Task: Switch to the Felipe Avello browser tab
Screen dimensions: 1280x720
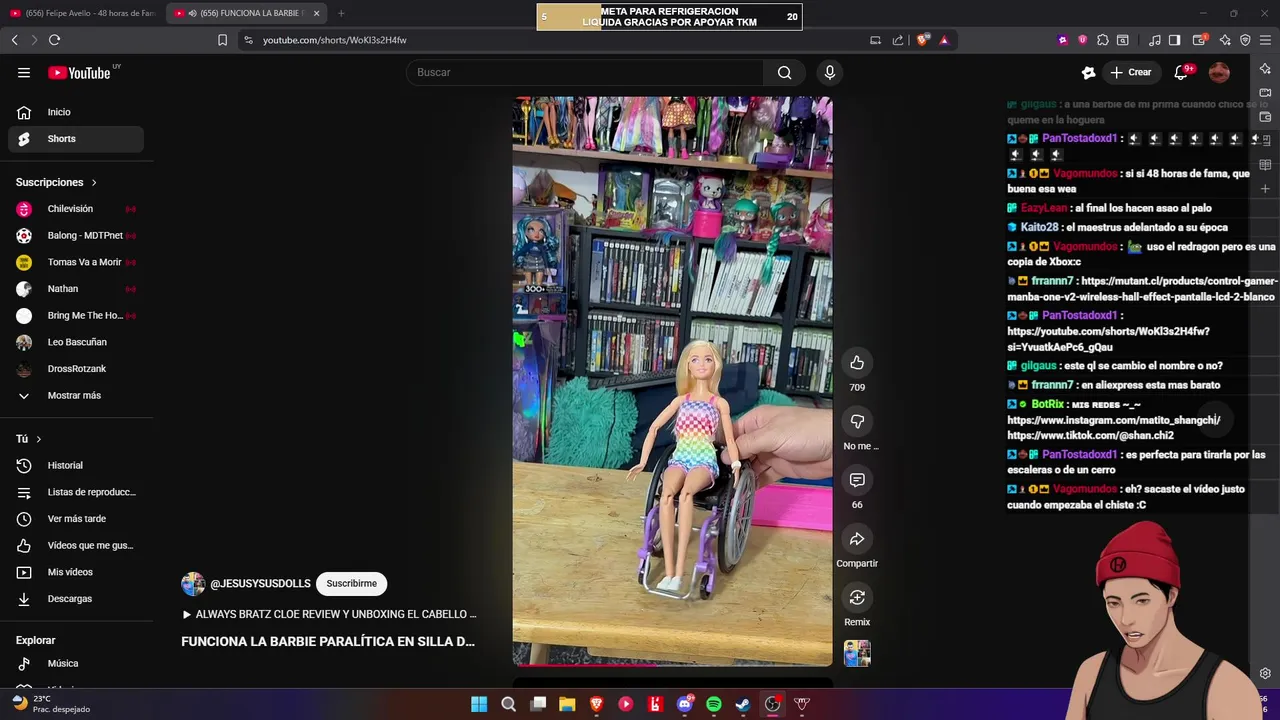Action: (x=82, y=13)
